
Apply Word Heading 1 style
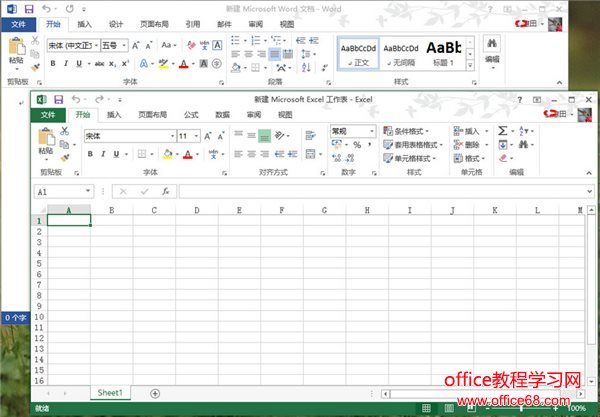[443, 54]
